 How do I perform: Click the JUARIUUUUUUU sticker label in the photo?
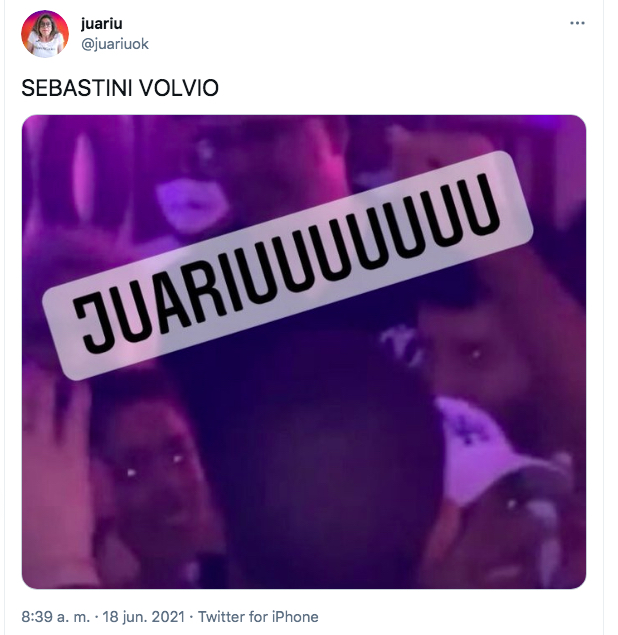pos(288,265)
